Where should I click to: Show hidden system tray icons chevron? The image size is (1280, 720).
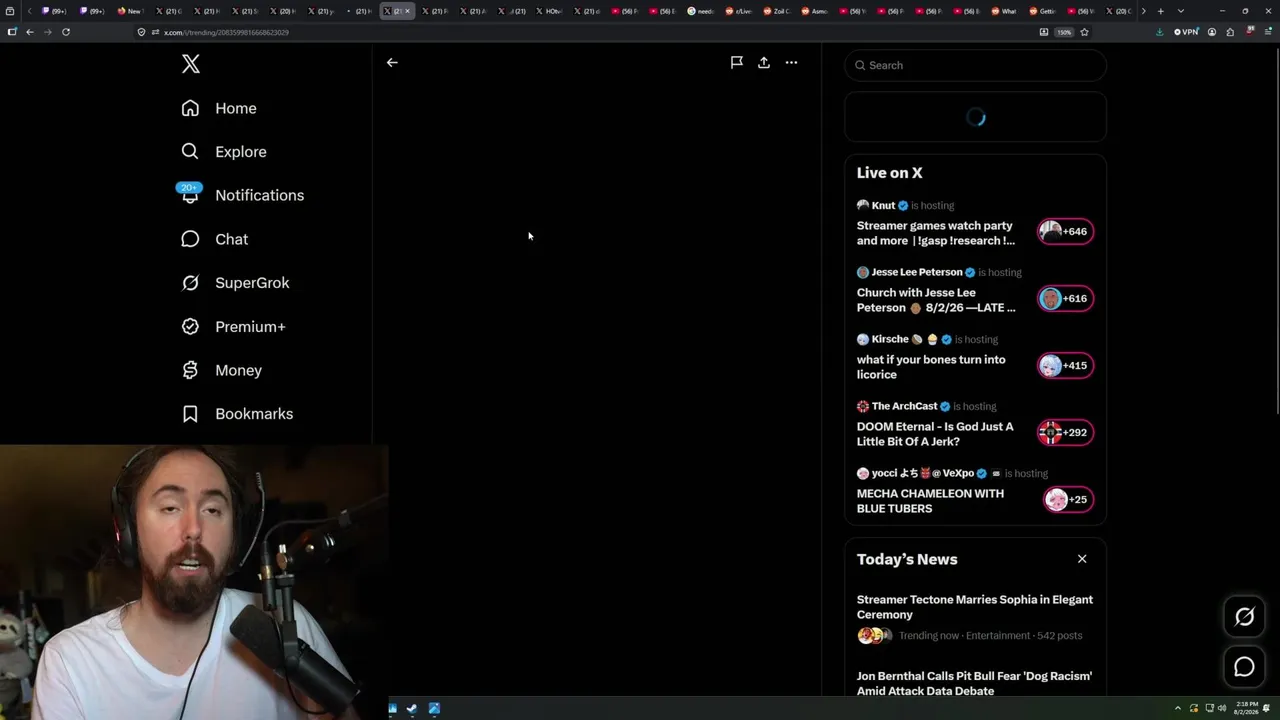tap(1177, 709)
